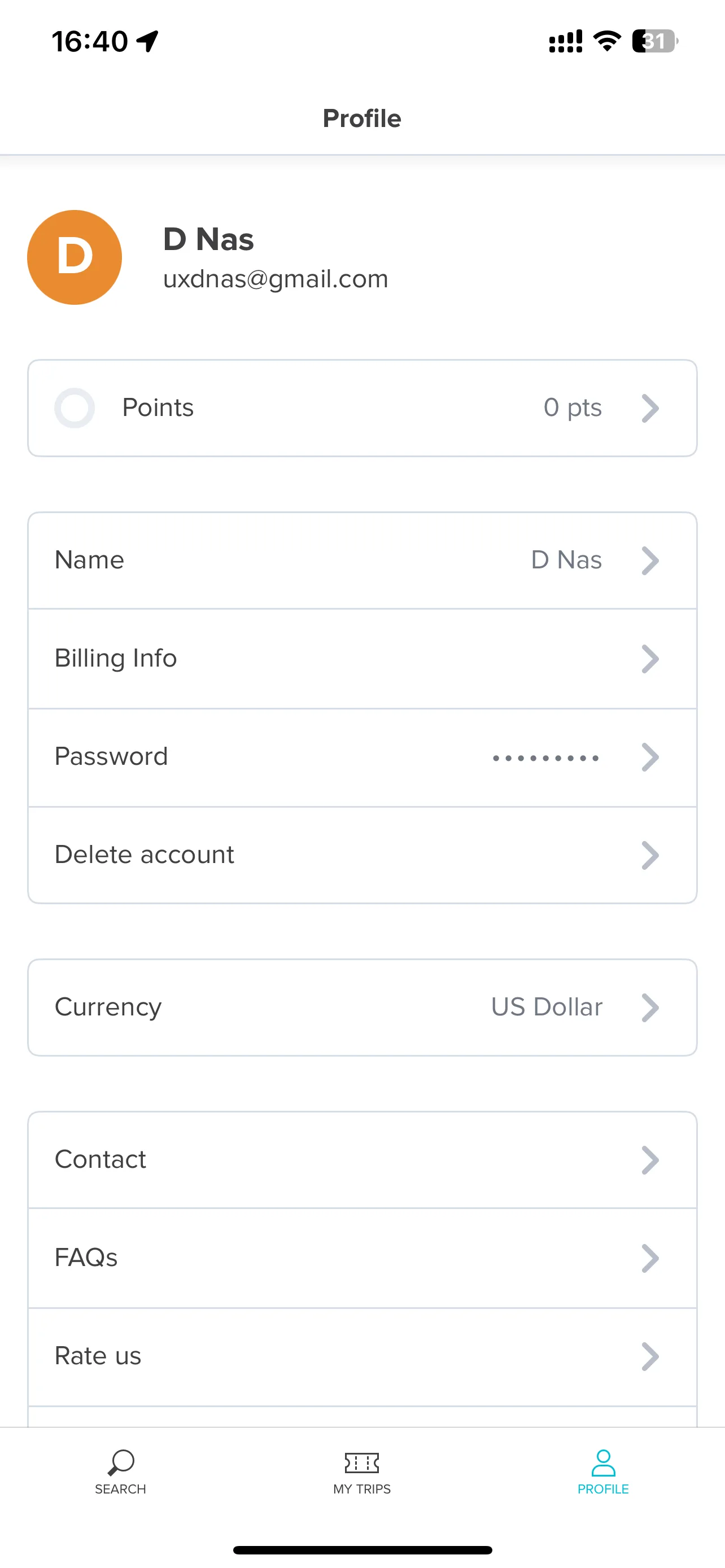
Task: Switch to the SEARCH tab label
Action: click(x=120, y=1489)
